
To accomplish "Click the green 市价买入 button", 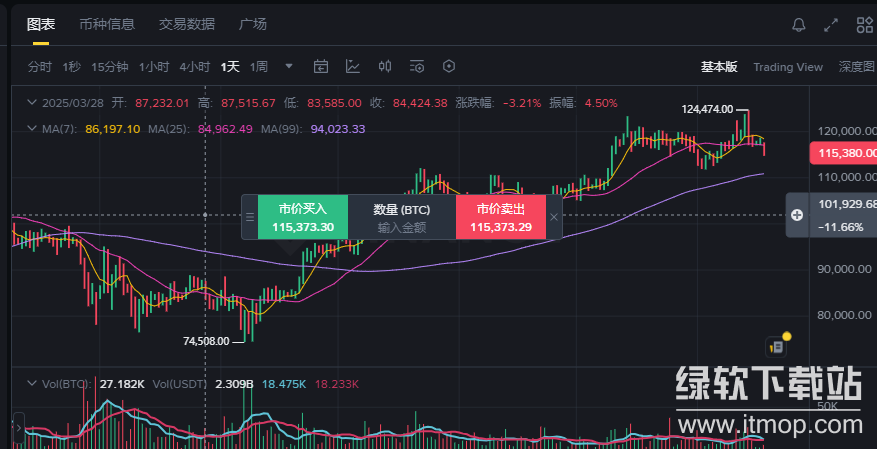I will click(x=303, y=217).
